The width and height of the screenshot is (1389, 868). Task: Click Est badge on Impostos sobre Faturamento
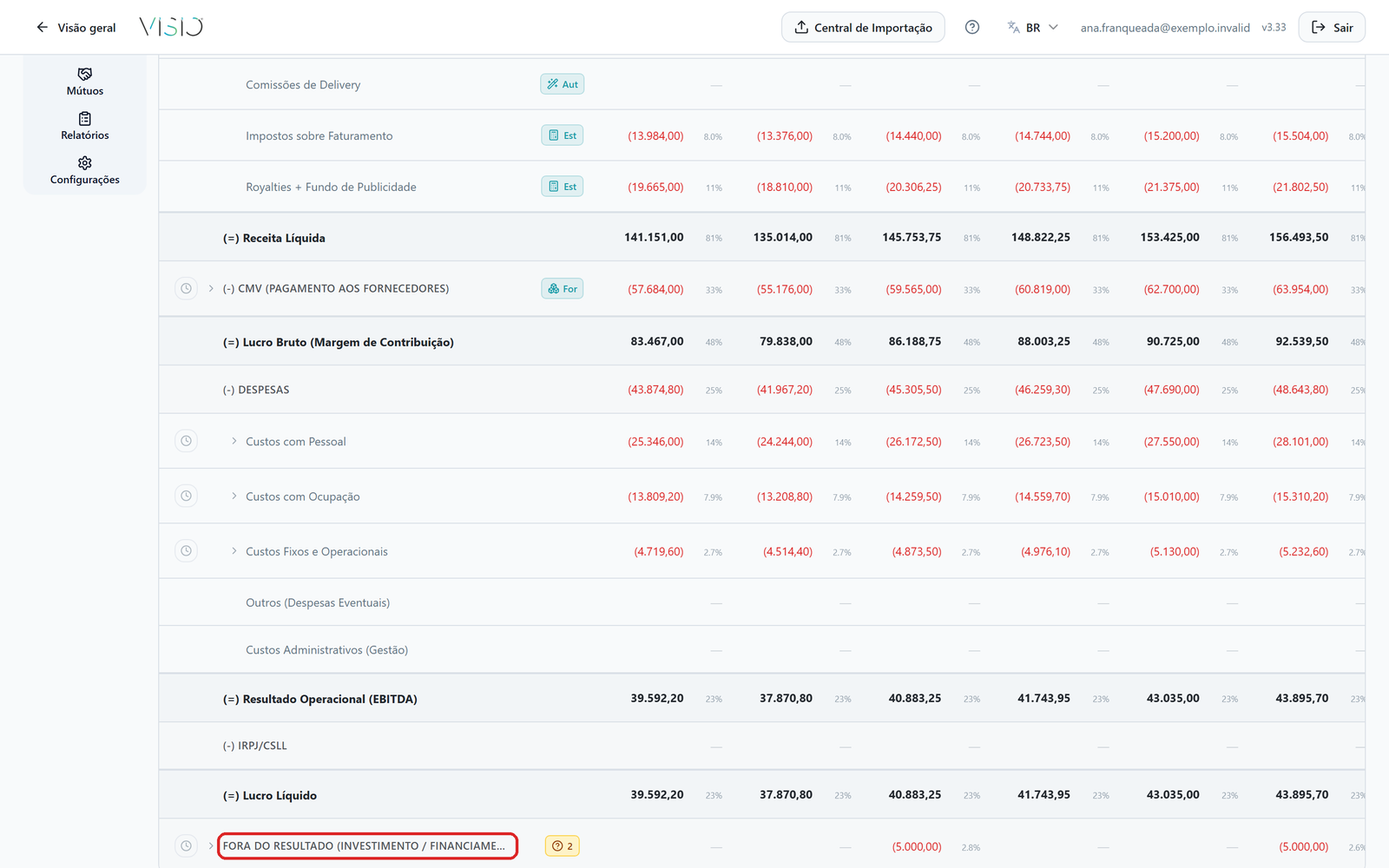[x=563, y=135]
